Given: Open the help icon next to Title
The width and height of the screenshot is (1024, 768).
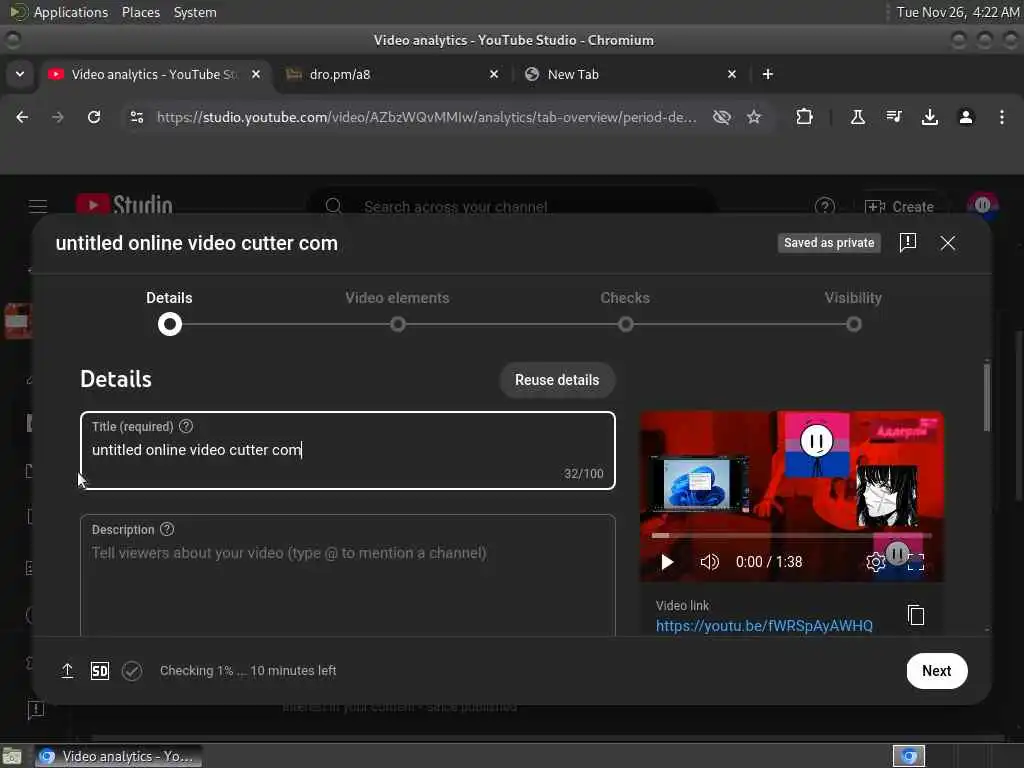Looking at the screenshot, I should tap(186, 426).
